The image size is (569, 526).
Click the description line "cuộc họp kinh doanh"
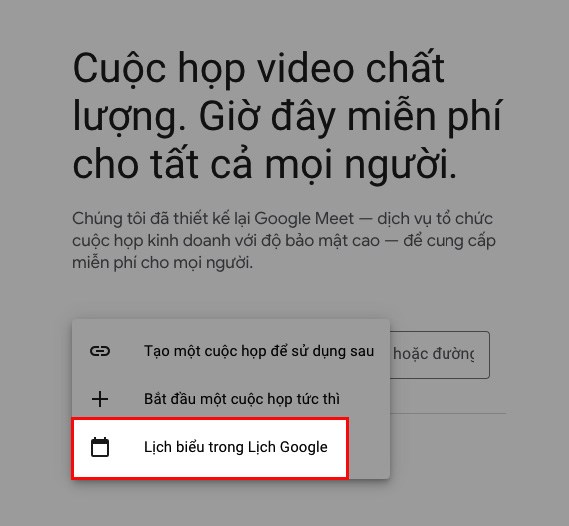click(284, 241)
